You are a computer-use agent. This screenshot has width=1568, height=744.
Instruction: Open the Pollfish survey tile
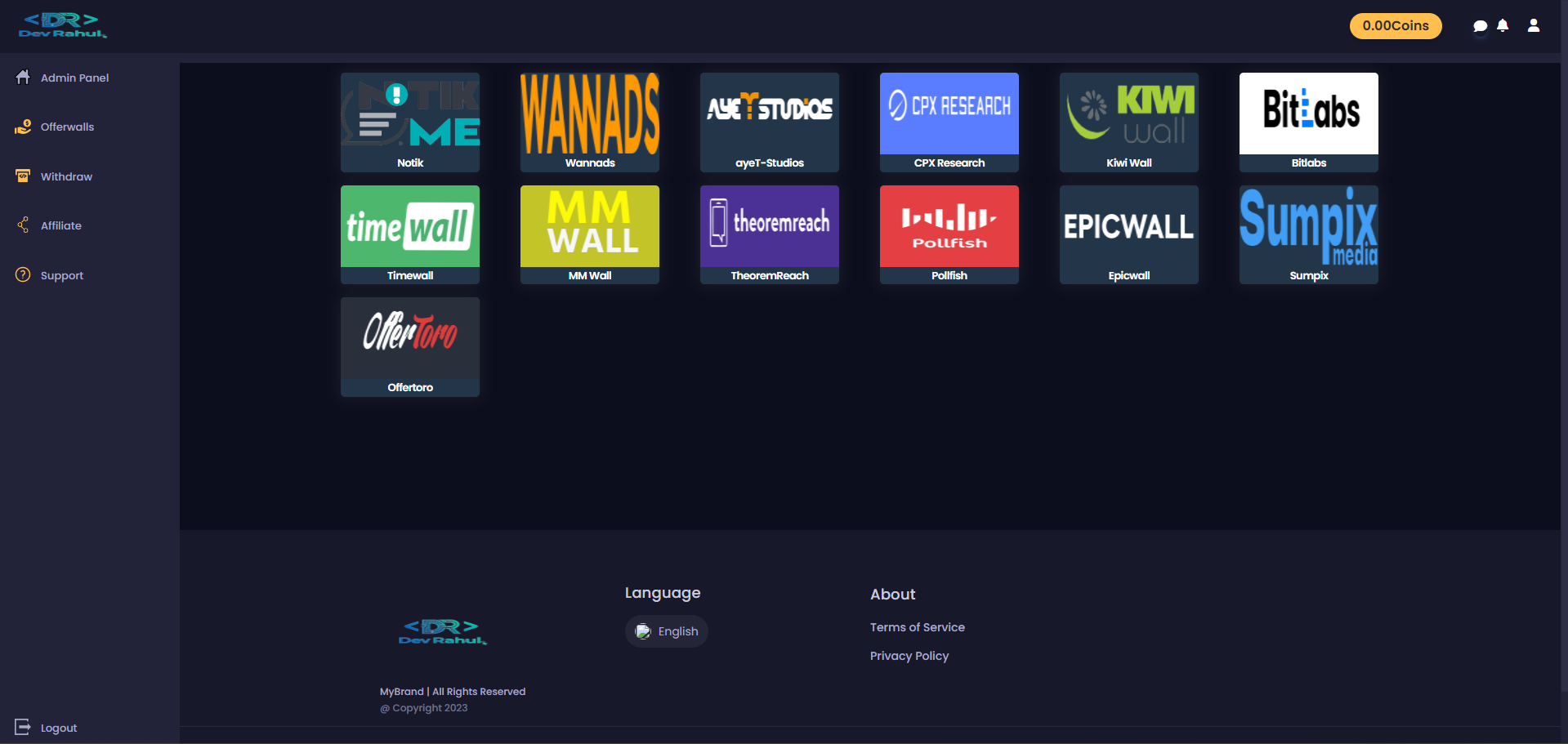949,234
